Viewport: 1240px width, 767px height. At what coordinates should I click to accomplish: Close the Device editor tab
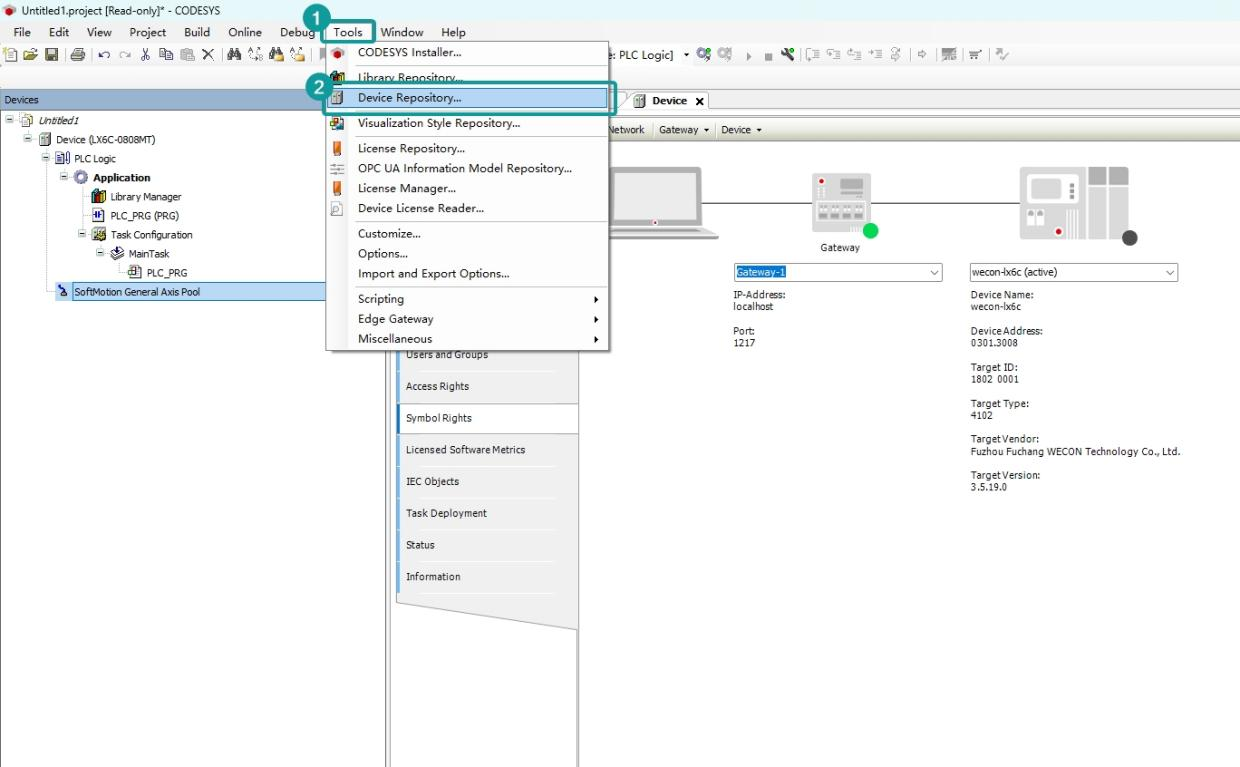(700, 101)
